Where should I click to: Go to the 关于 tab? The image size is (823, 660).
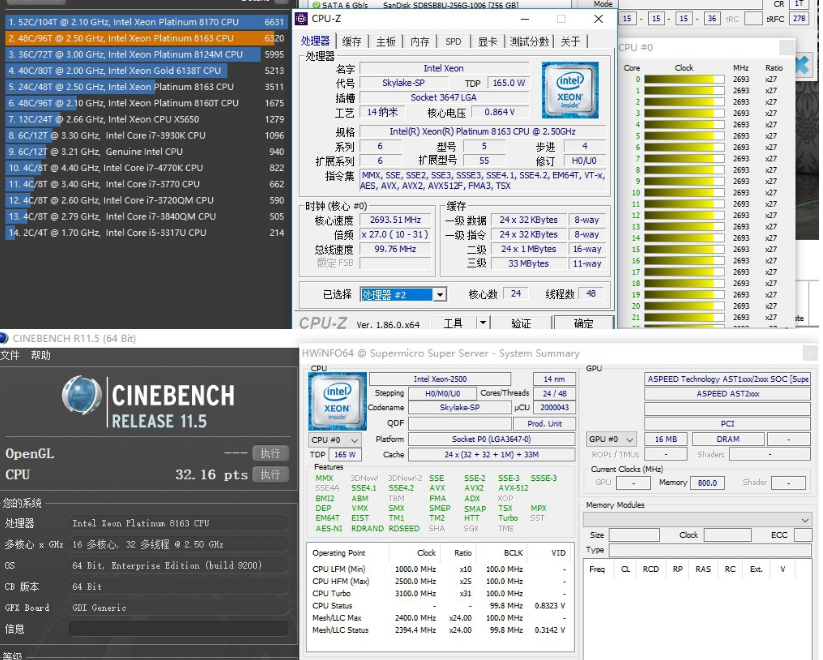pyautogui.click(x=570, y=41)
